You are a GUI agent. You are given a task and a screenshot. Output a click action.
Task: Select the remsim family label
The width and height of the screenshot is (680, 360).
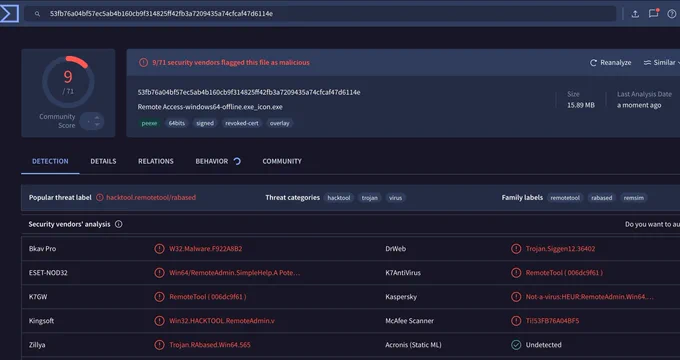(634, 198)
